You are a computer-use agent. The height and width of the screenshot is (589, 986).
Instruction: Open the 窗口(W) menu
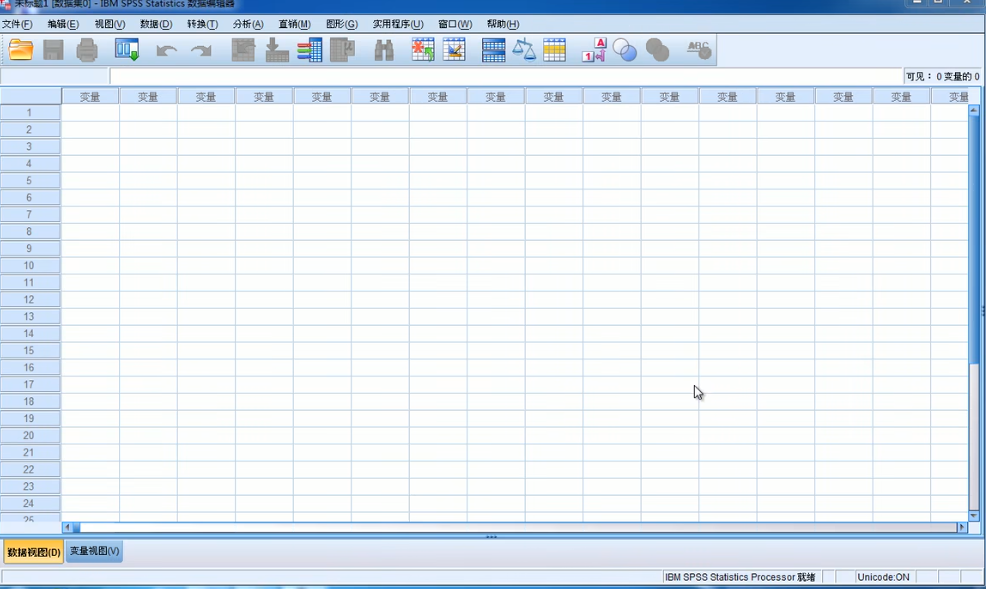(x=455, y=24)
